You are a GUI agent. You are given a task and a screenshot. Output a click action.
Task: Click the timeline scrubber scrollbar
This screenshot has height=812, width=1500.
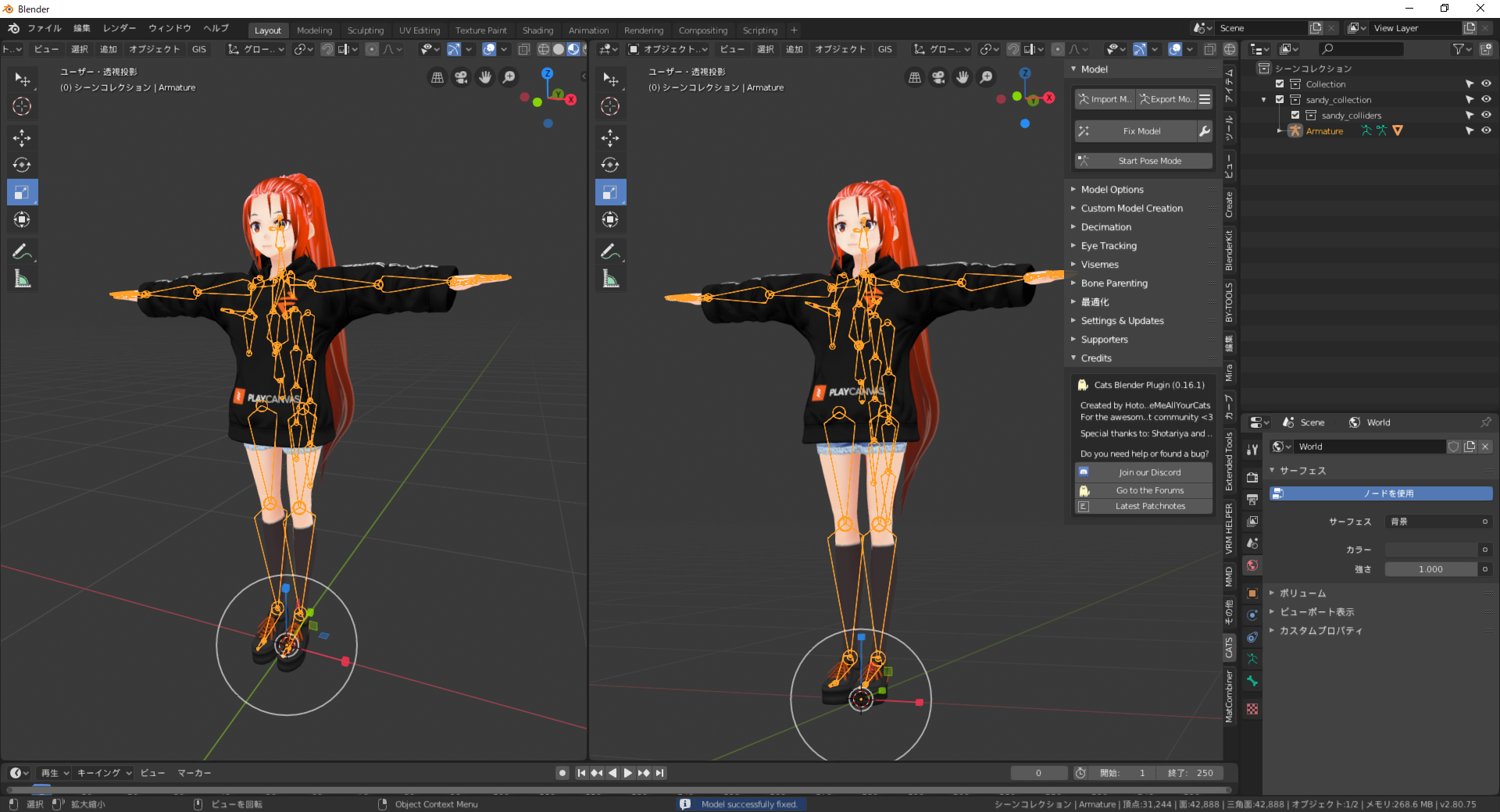coord(617,790)
